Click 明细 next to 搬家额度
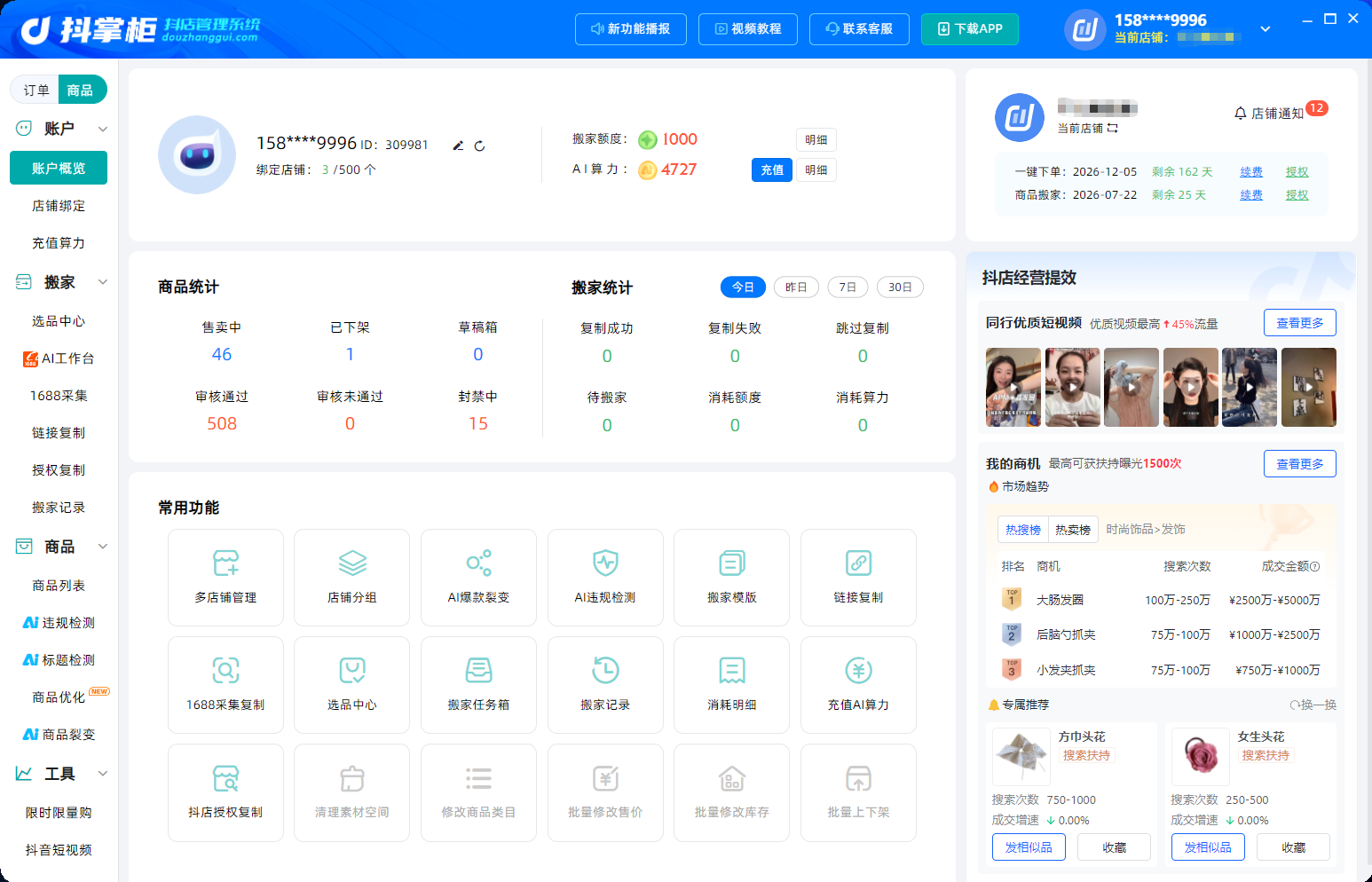 816,139
